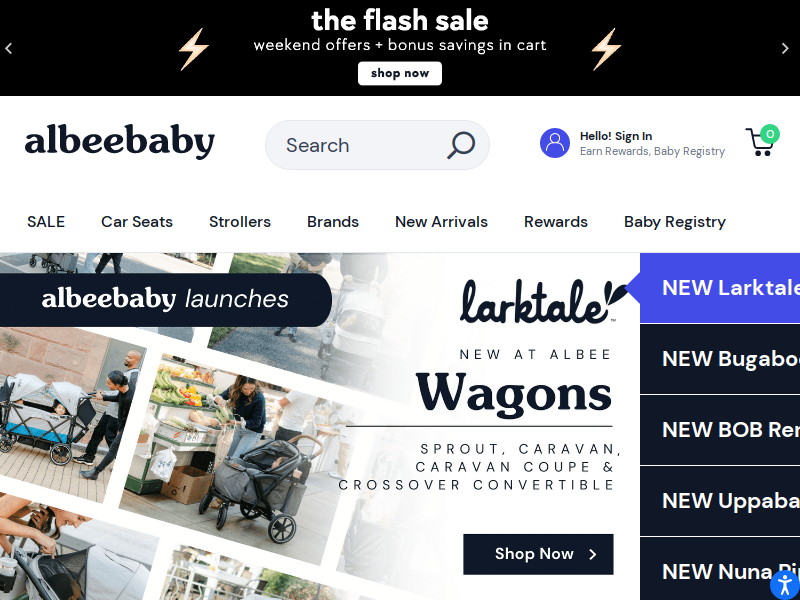
Task: Select the NEW Bugaboo slide tab
Action: point(720,359)
